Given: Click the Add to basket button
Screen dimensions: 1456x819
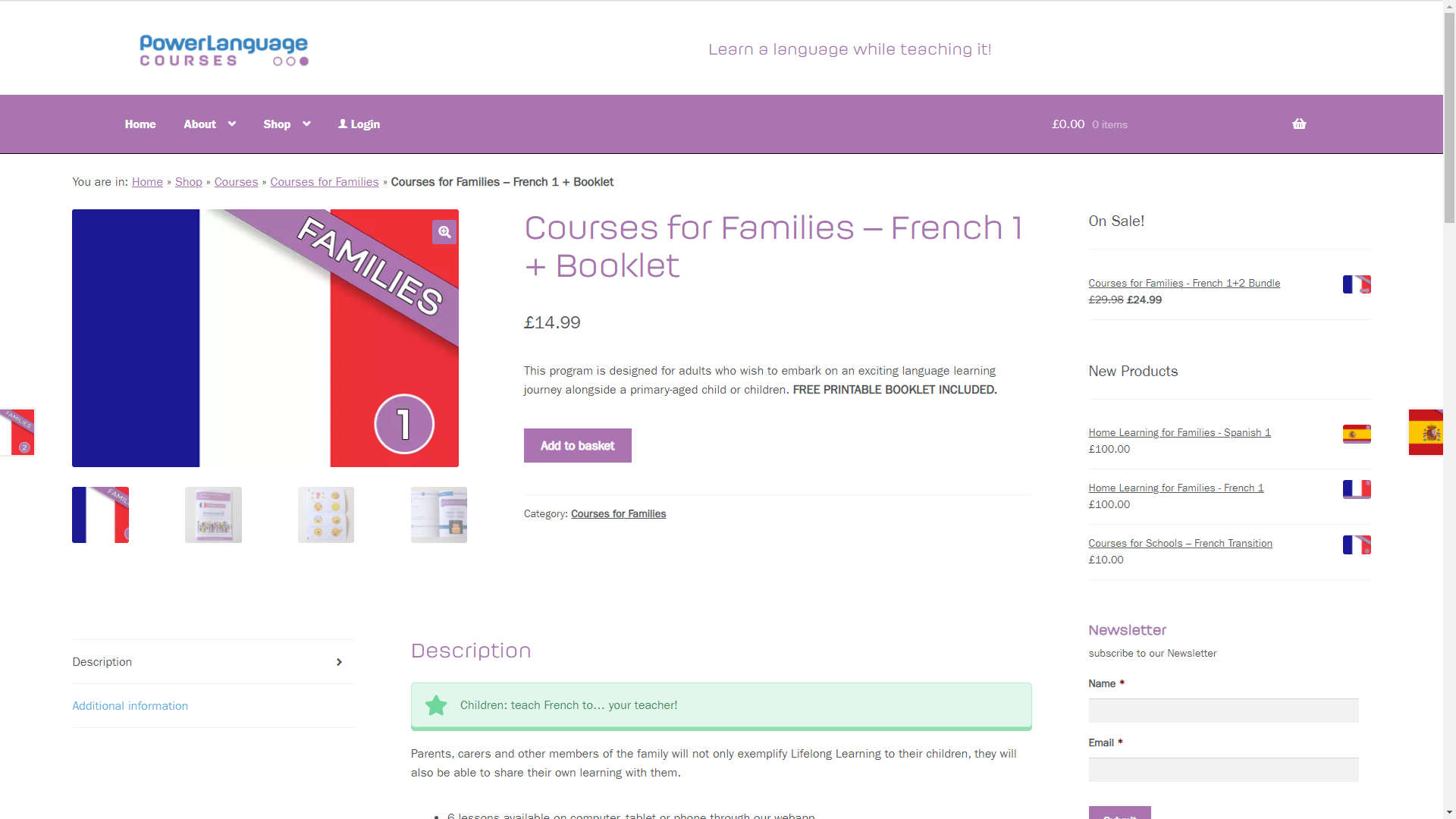Looking at the screenshot, I should (577, 446).
